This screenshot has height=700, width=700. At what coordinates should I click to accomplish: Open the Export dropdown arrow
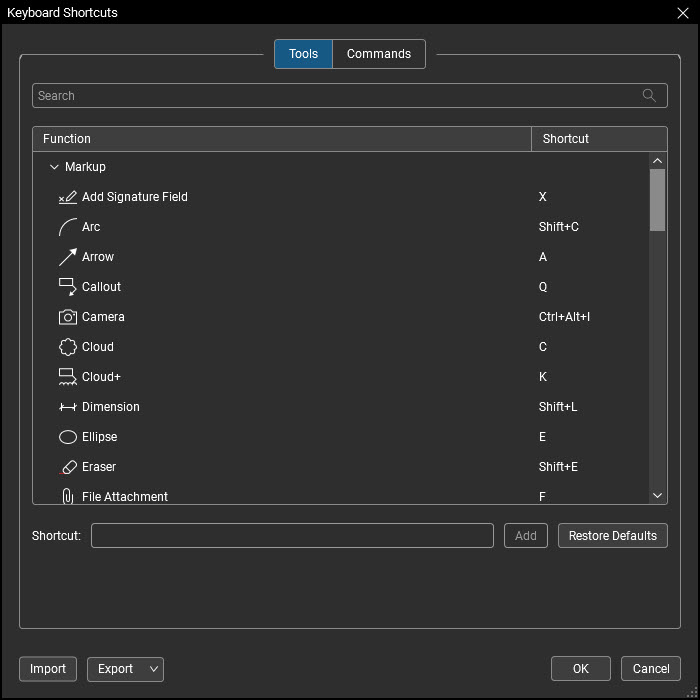[154, 669]
